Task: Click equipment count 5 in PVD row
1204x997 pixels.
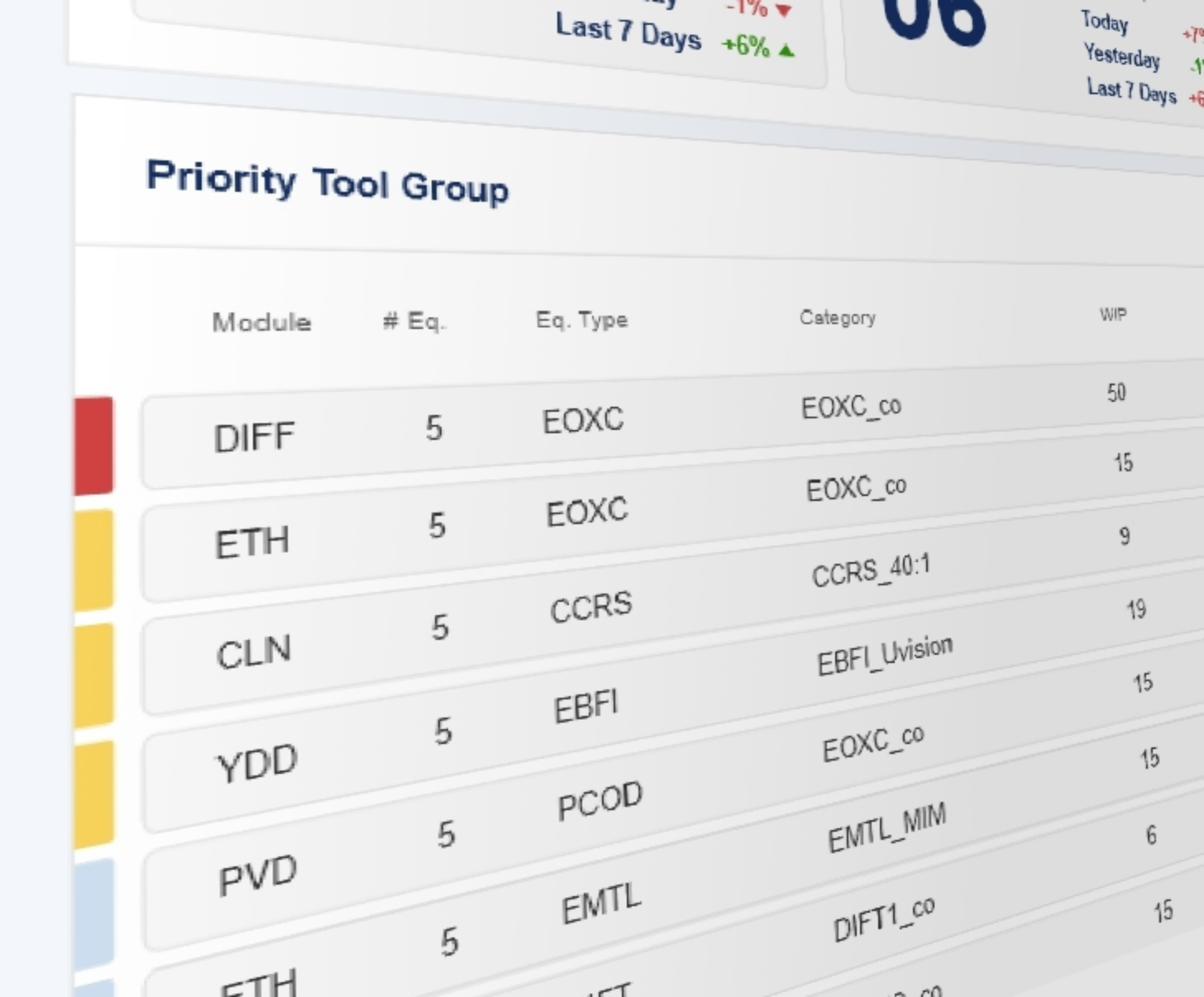Action: (x=447, y=835)
